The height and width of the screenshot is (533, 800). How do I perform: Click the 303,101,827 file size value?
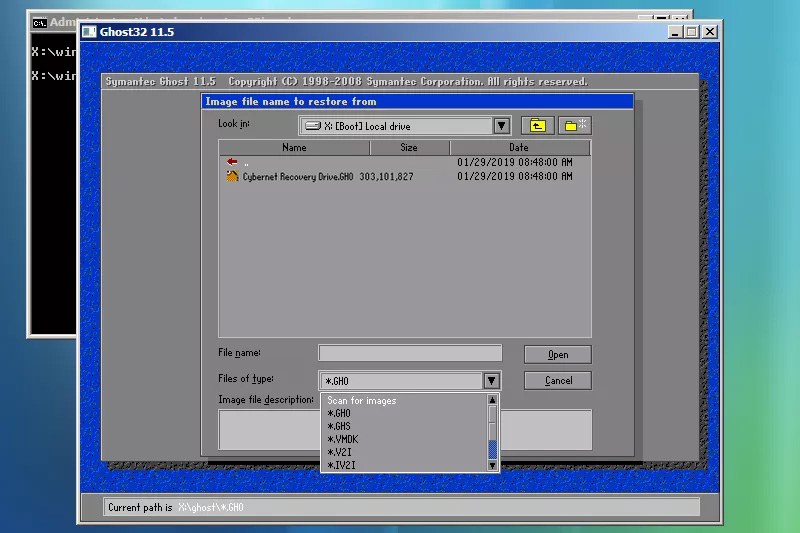[386, 176]
